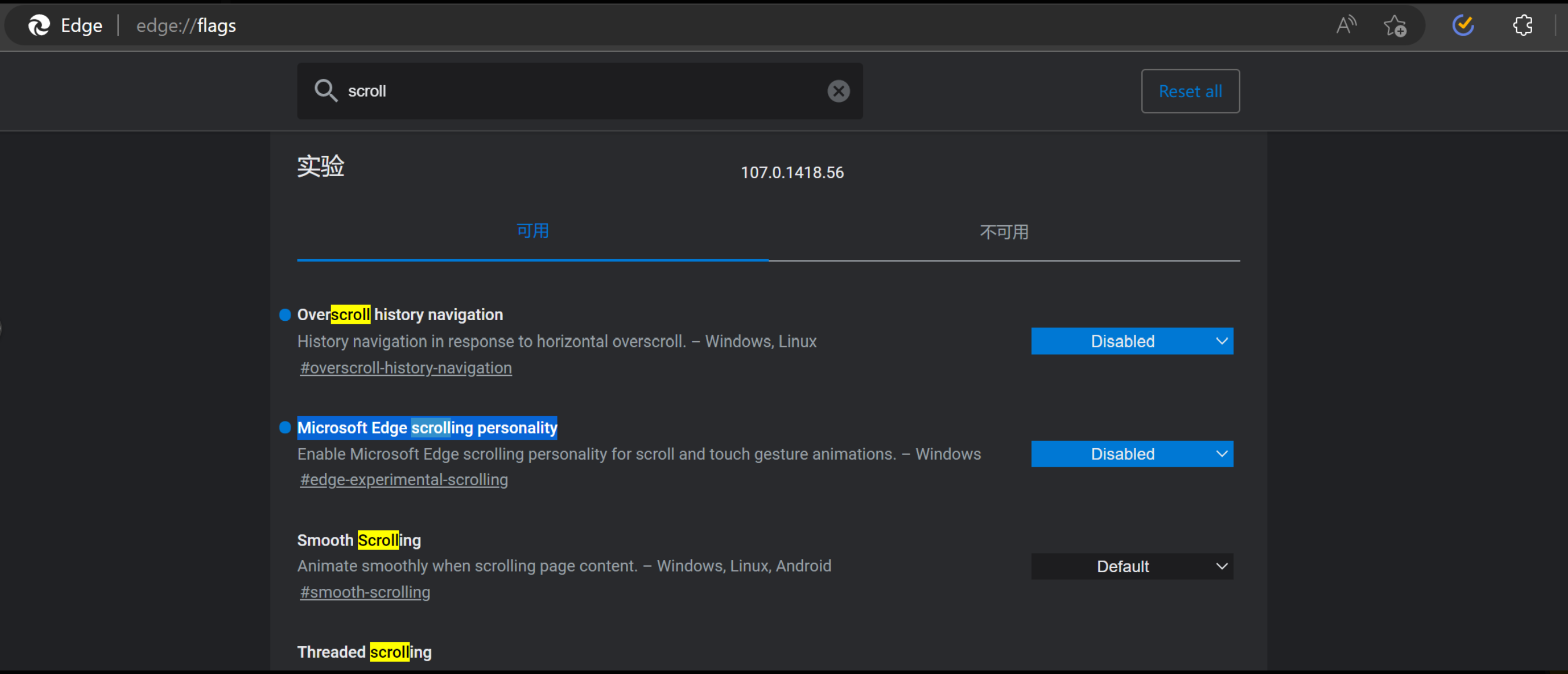Screen dimensions: 1568x674
Task: Open the Read aloud icon
Action: pos(1346,25)
